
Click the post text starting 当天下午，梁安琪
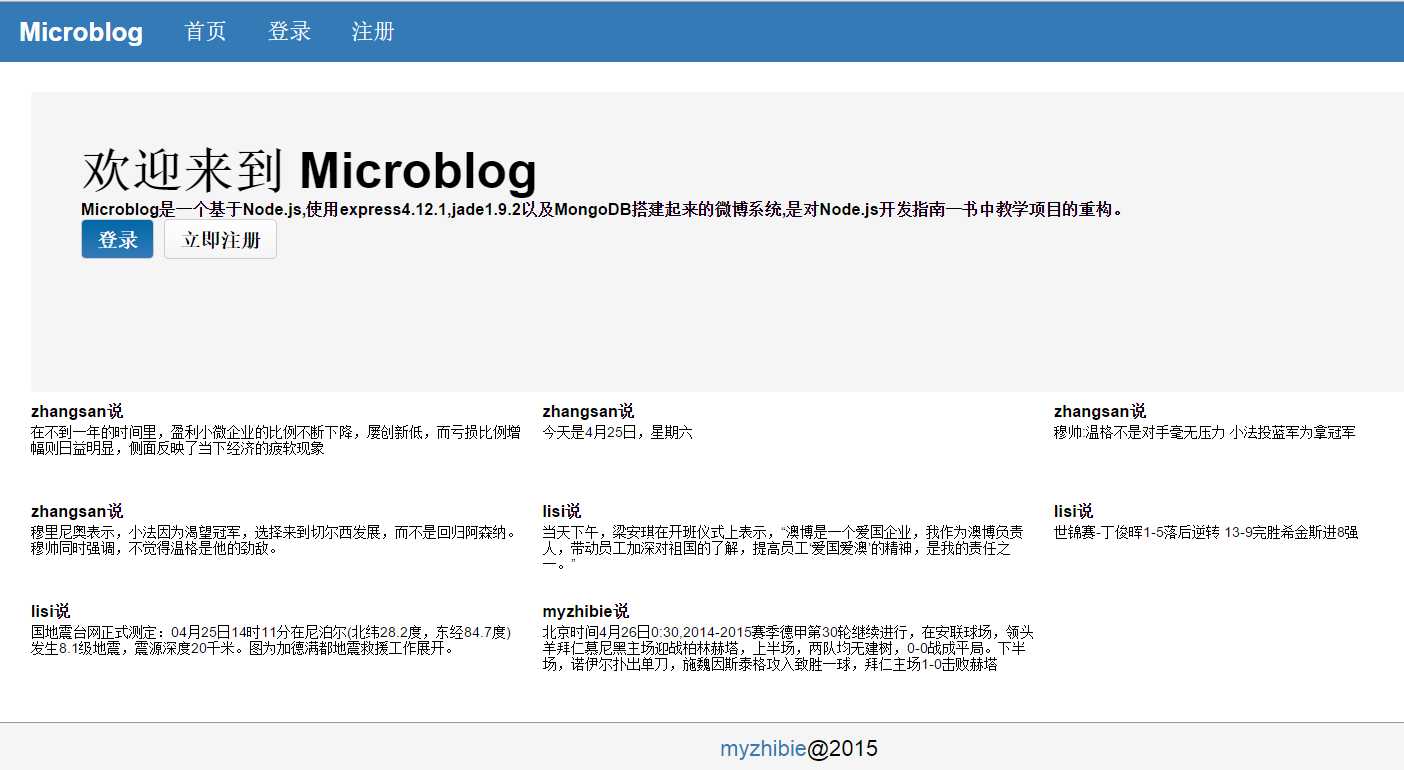point(783,548)
